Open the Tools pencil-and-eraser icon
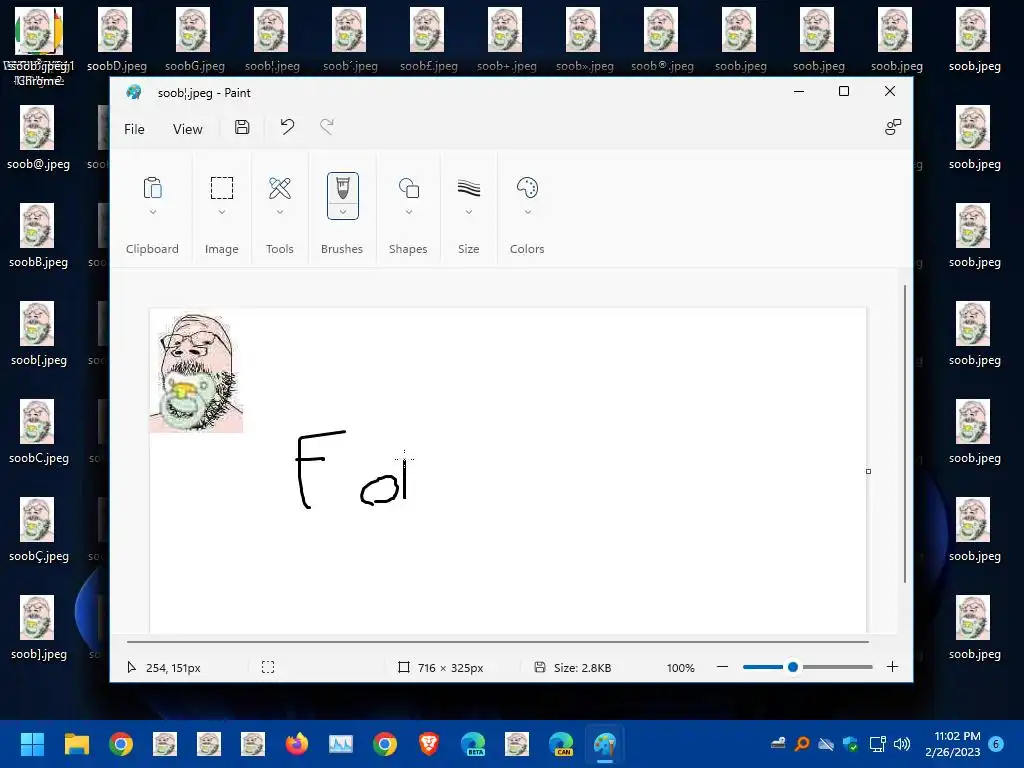The width and height of the screenshot is (1024, 768). [280, 188]
